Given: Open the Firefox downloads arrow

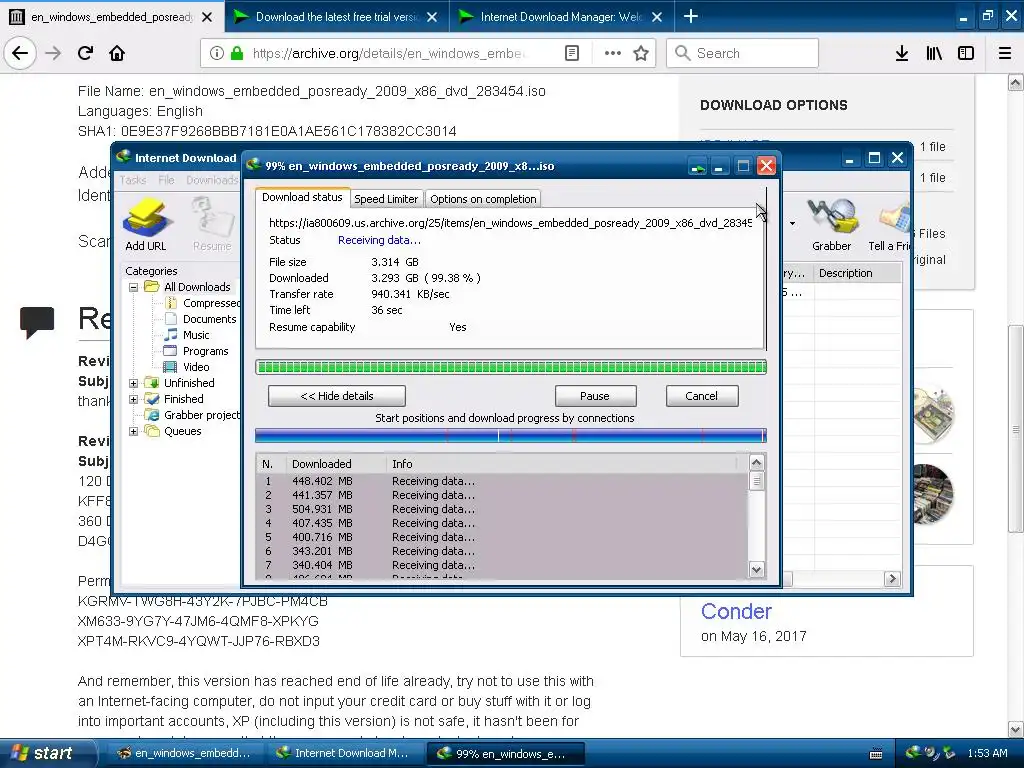Looking at the screenshot, I should 902,54.
